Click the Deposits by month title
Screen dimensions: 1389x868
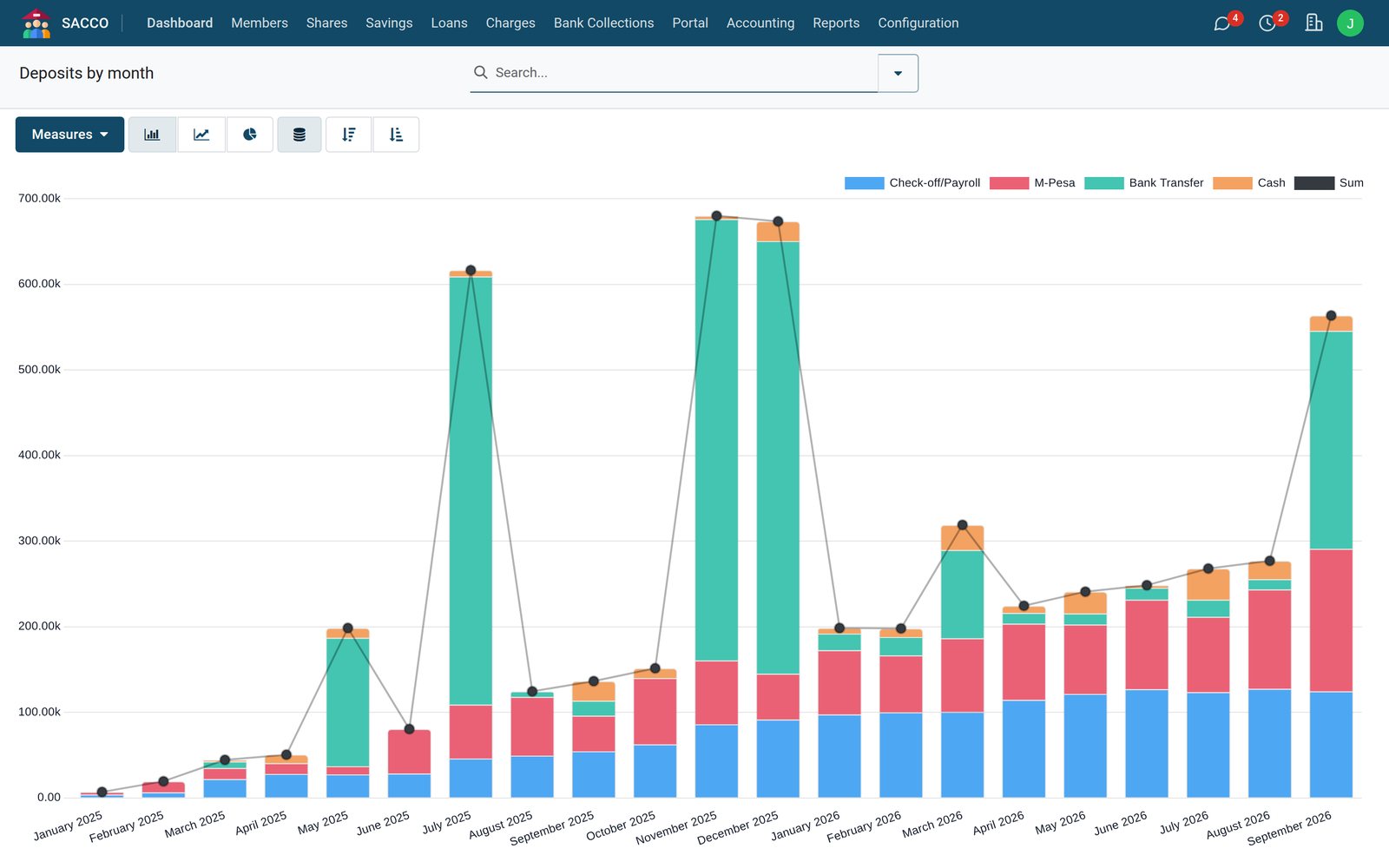click(x=87, y=73)
